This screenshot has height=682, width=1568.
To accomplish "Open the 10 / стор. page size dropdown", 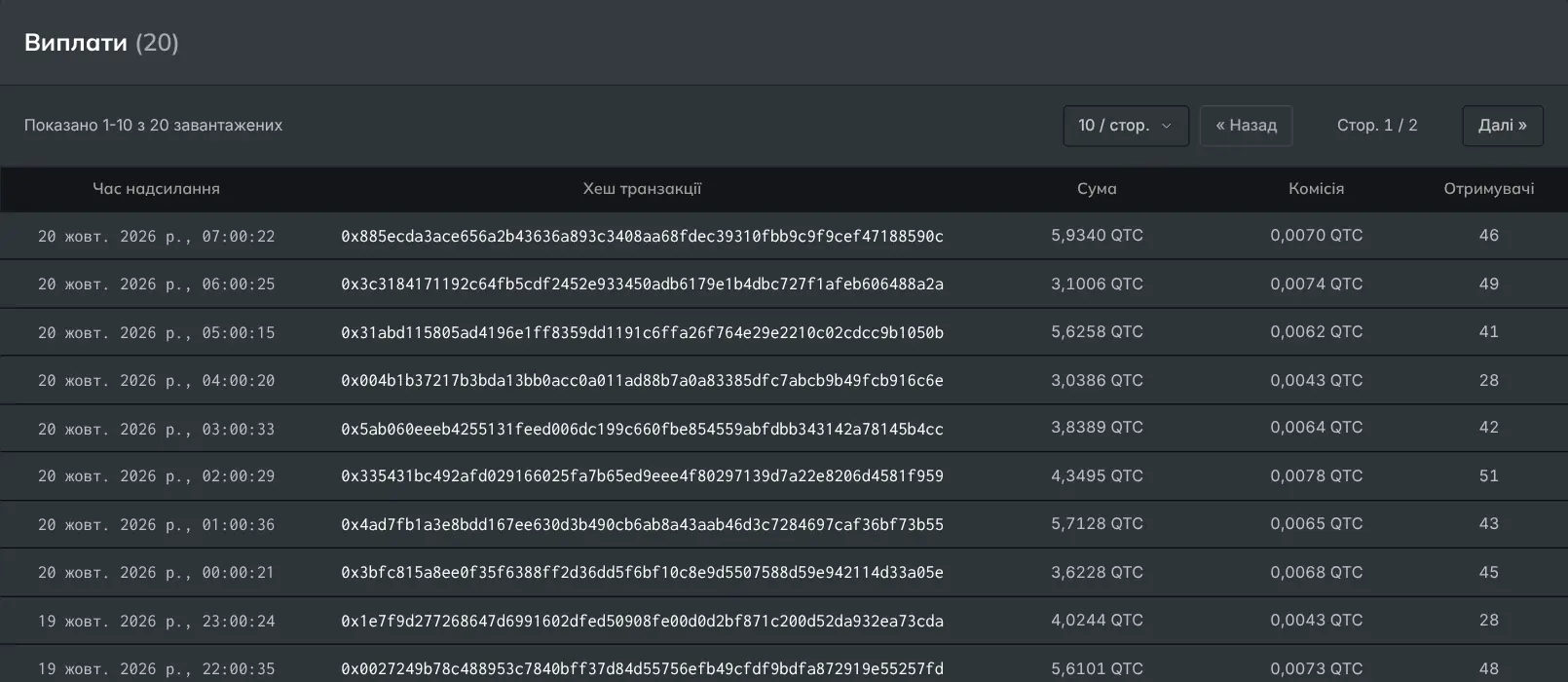I will click(x=1126, y=126).
